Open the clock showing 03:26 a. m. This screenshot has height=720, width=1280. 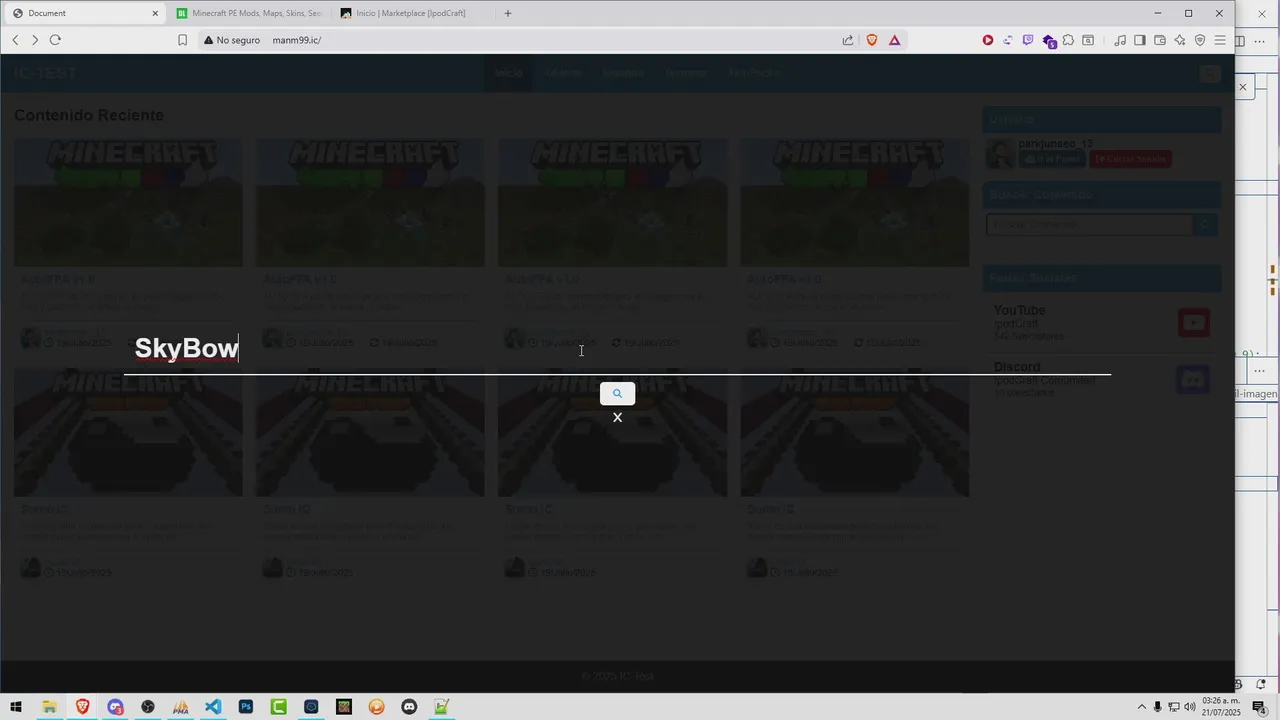[x=1221, y=707]
